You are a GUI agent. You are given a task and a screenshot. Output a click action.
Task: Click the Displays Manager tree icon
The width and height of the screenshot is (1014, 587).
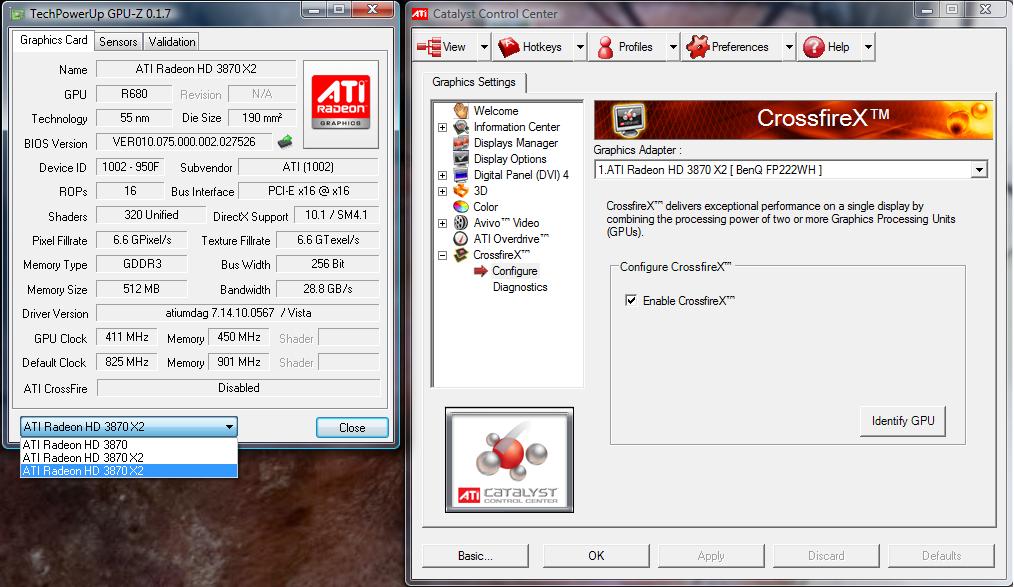(x=460, y=143)
